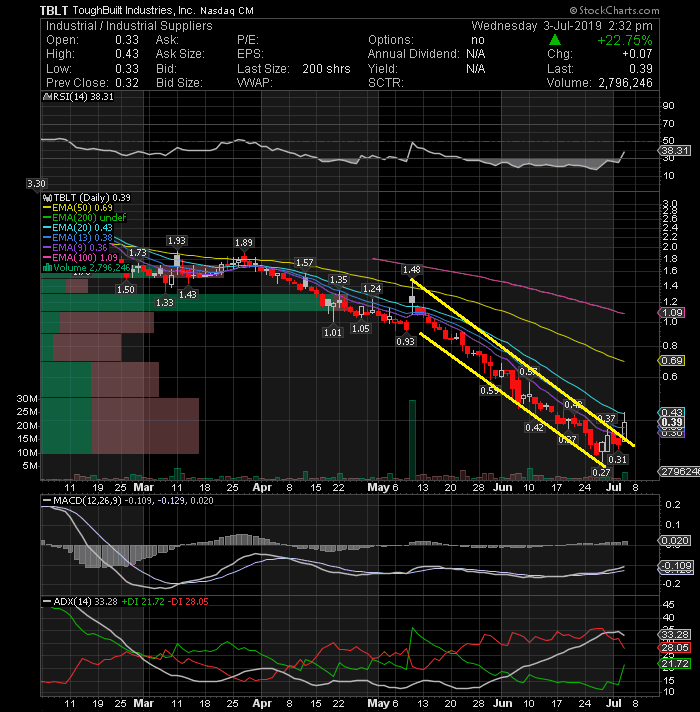
Task: Click the 38.31 RSI axis tag
Action: coord(675,150)
